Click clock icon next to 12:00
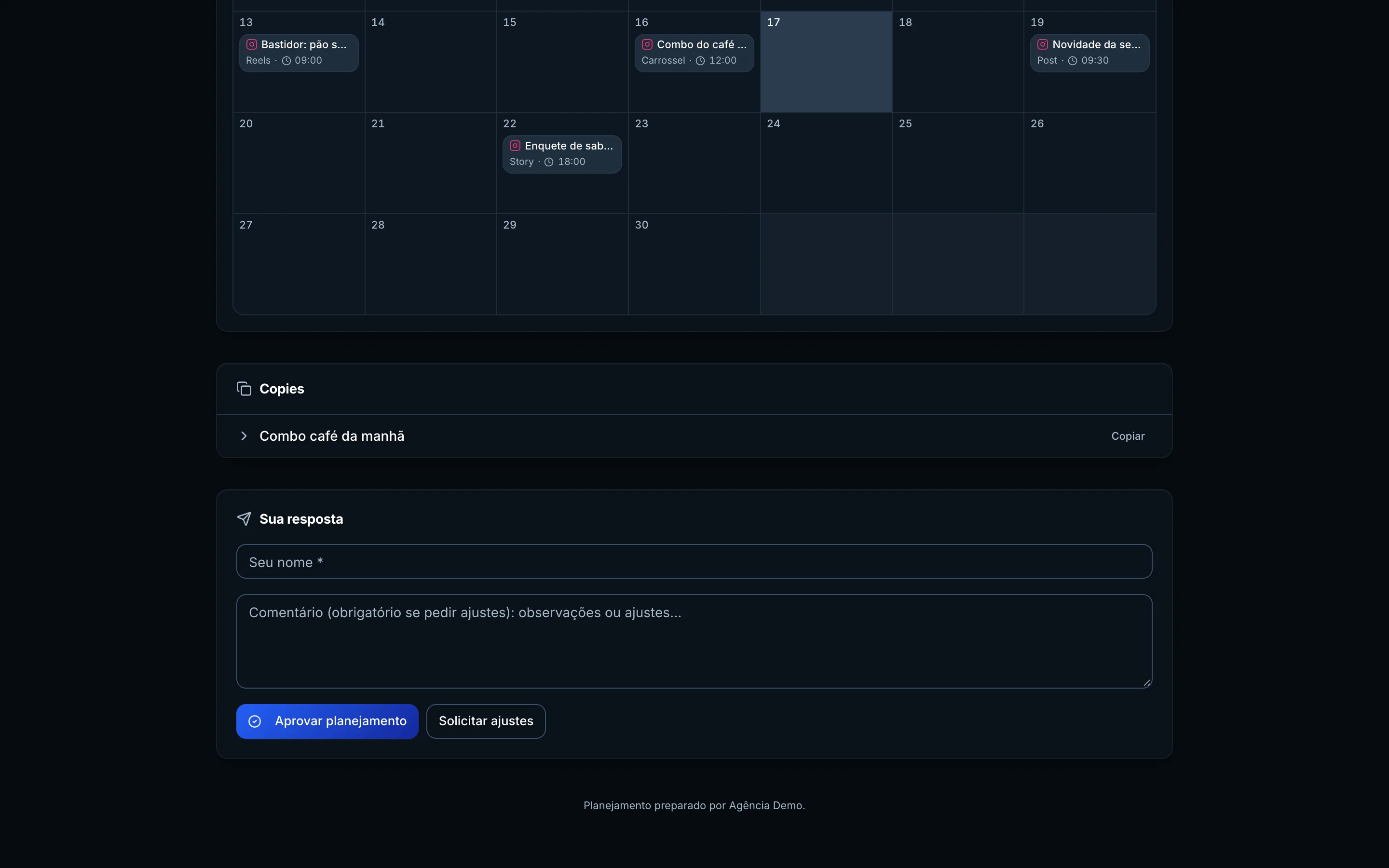The height and width of the screenshot is (868, 1389). pyautogui.click(x=700, y=61)
